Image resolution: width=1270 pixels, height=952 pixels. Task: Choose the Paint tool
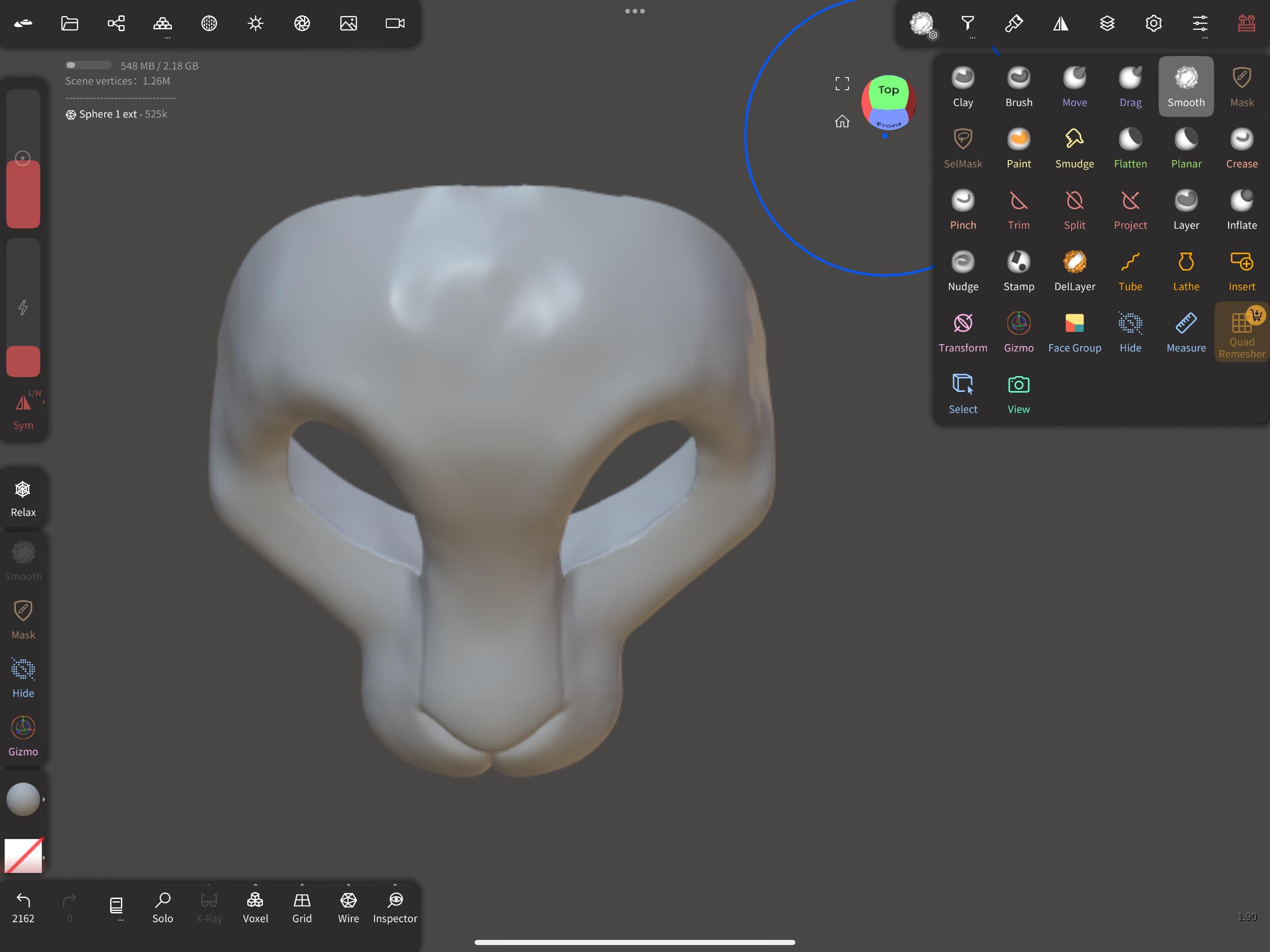(x=1019, y=148)
